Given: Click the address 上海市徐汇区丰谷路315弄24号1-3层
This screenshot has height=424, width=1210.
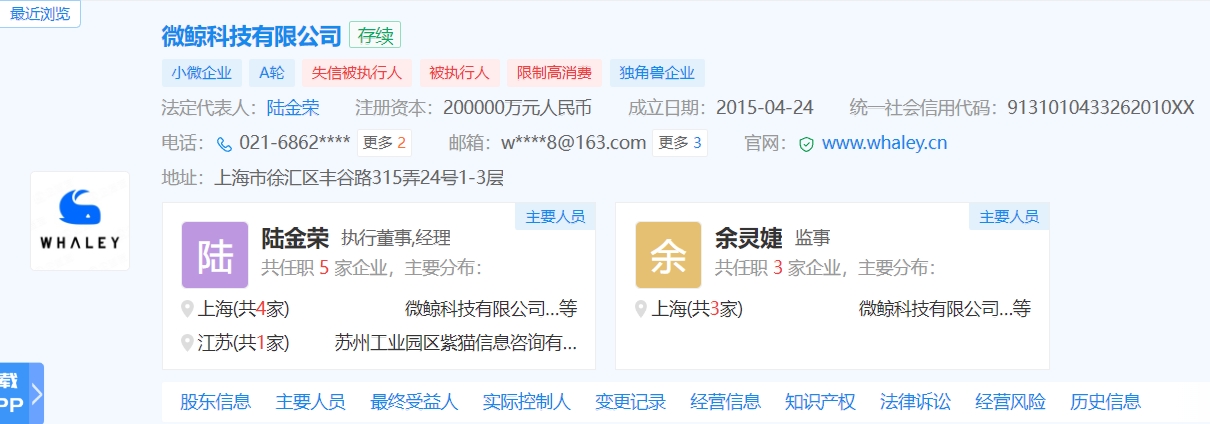Looking at the screenshot, I should click(359, 178).
